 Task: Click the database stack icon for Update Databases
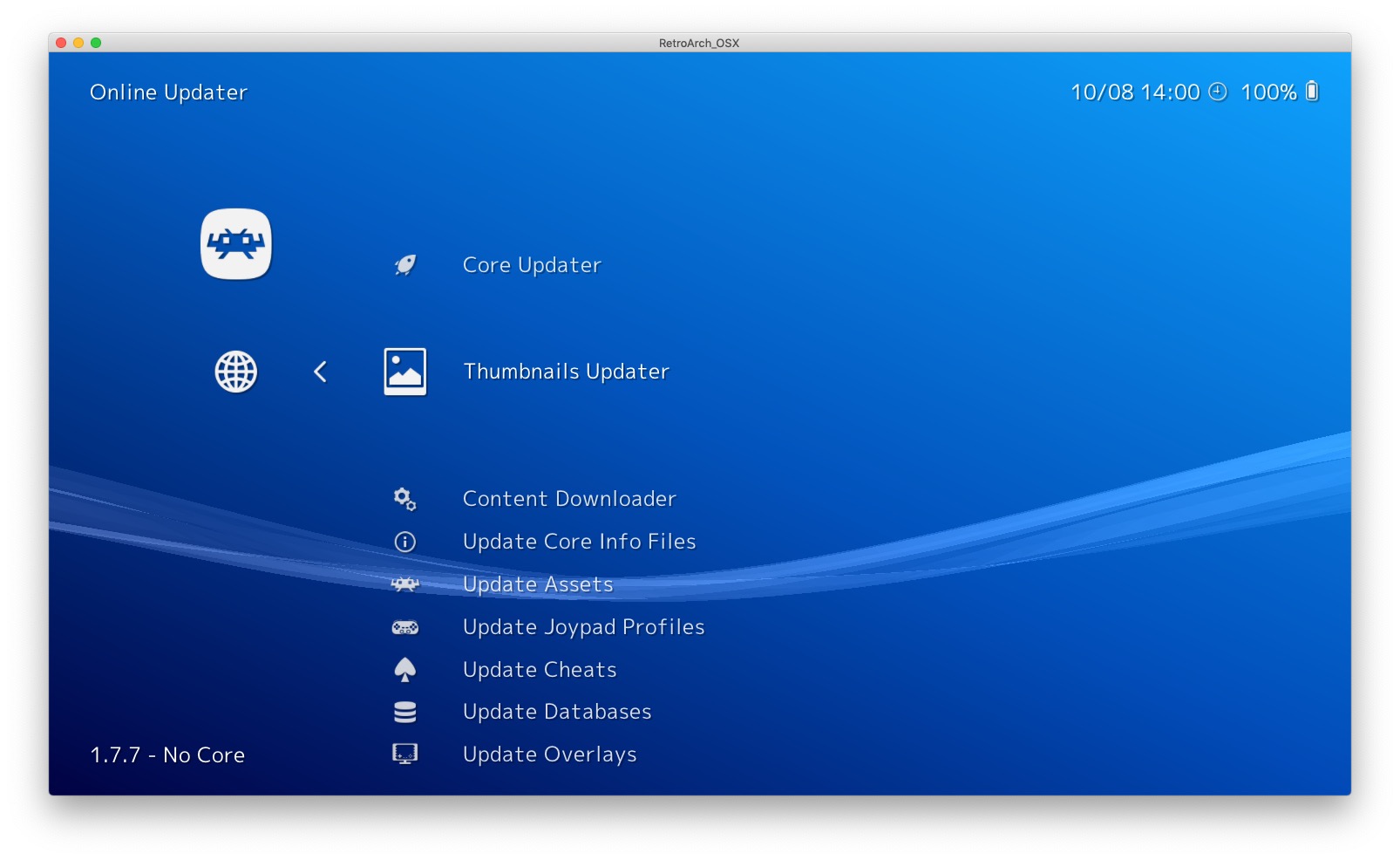[405, 712]
